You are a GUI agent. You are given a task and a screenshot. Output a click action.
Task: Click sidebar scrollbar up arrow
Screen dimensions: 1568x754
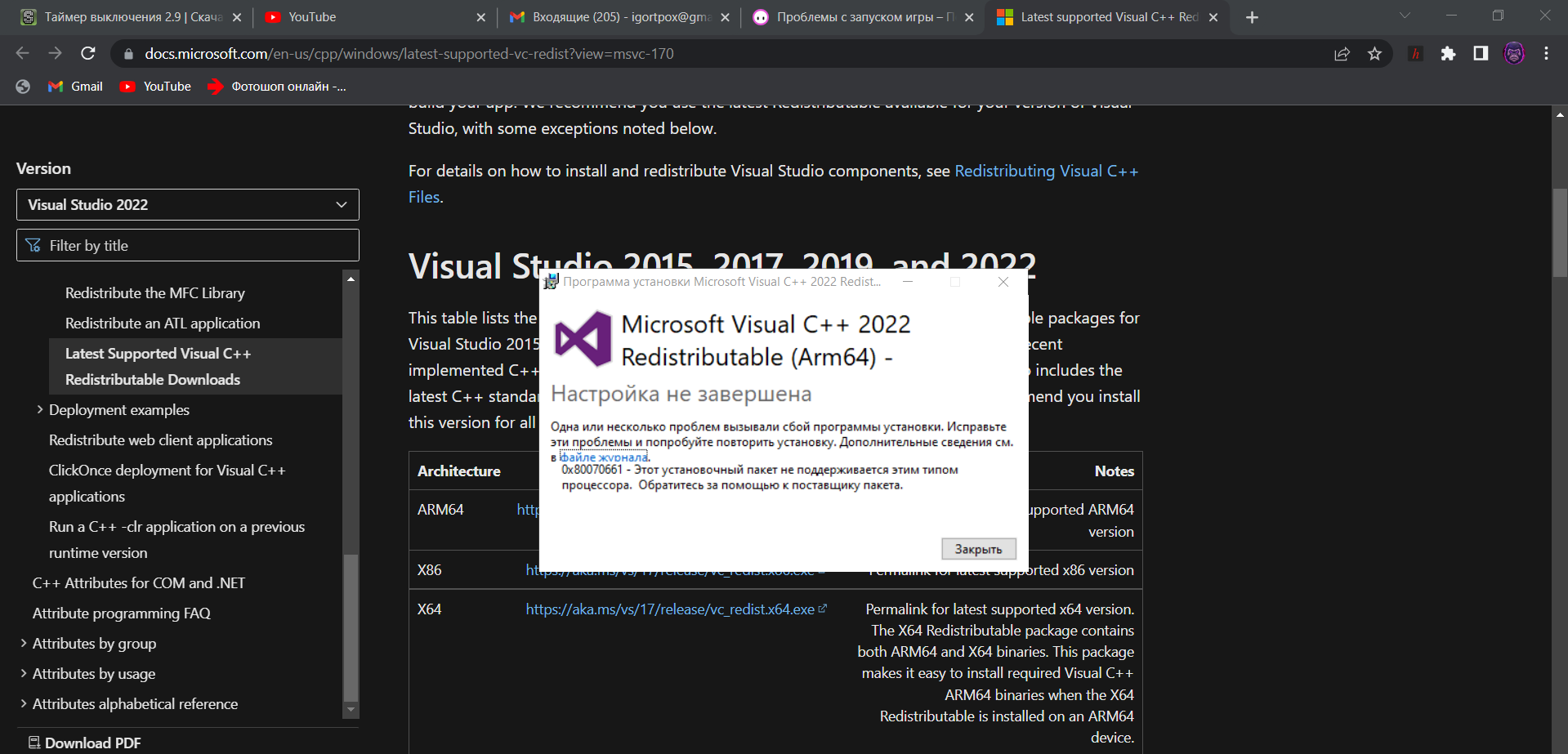coord(351,279)
